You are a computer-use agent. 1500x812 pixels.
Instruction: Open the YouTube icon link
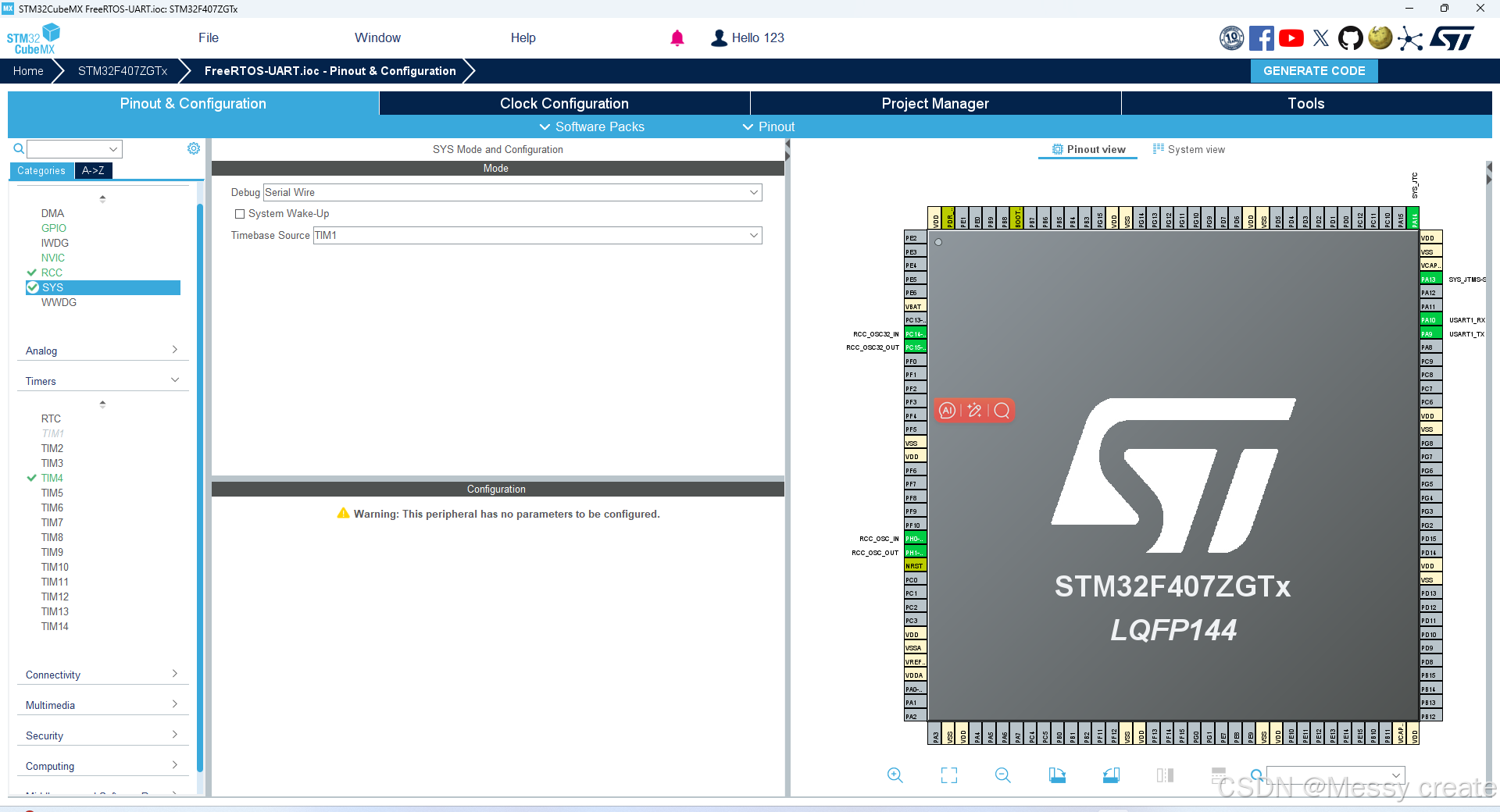1291,37
